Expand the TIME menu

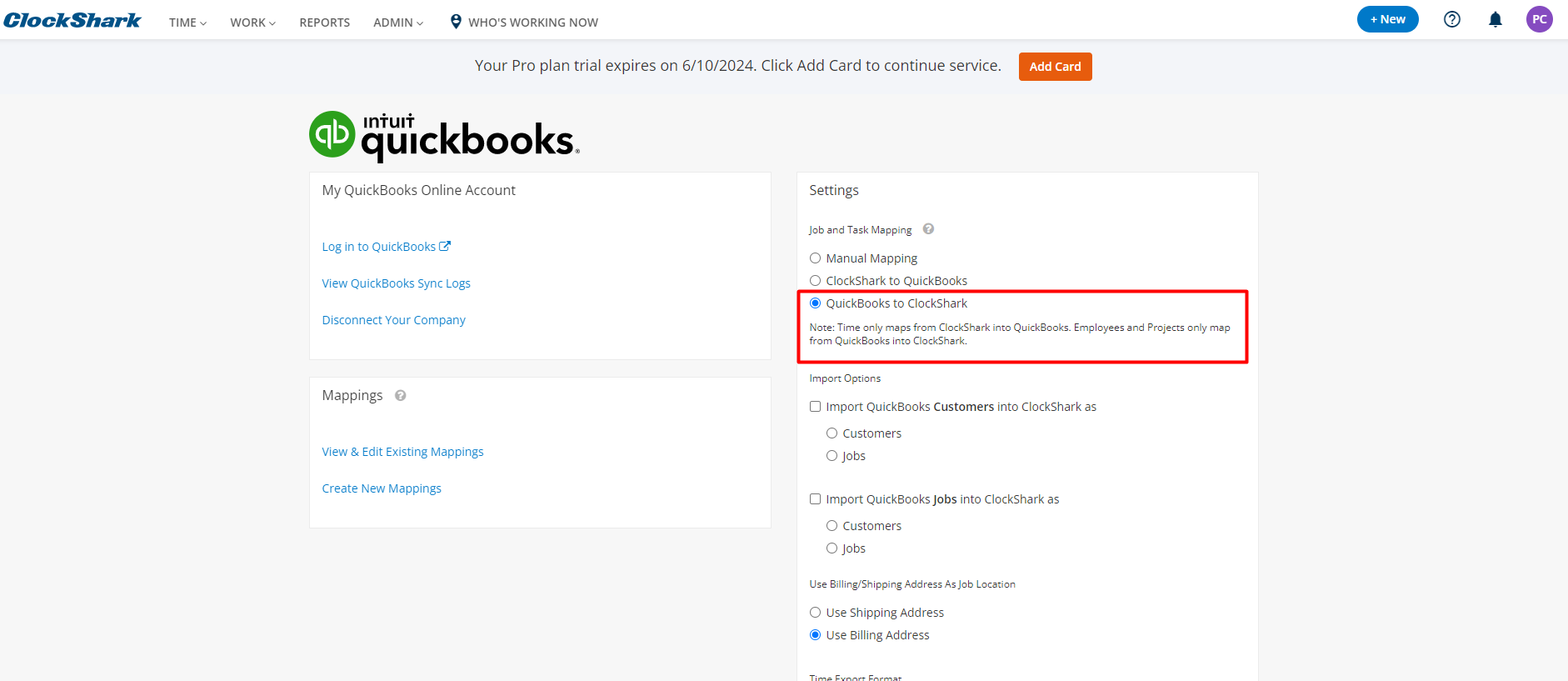[187, 23]
